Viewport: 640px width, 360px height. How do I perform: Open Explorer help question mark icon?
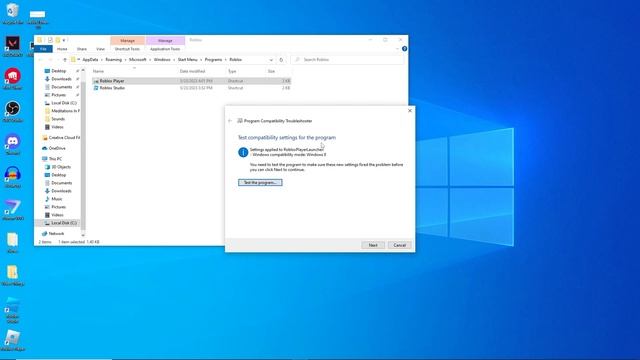coord(404,49)
